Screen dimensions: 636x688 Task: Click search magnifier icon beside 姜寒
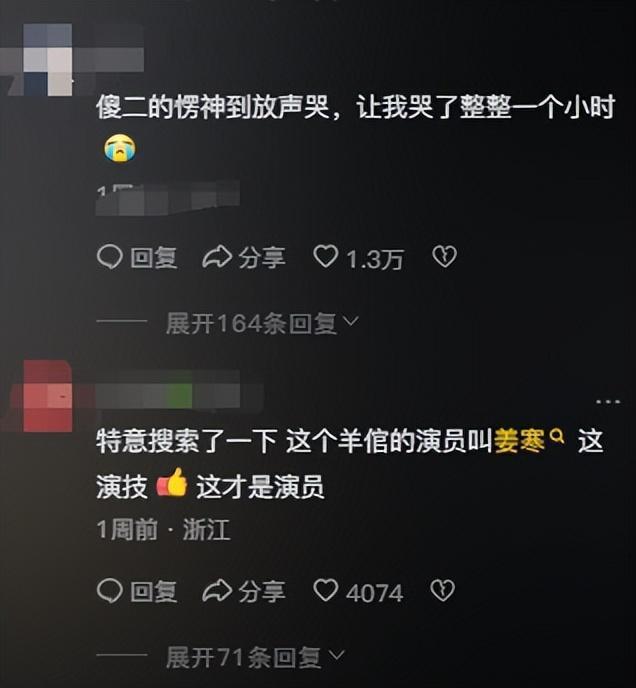pos(557,437)
